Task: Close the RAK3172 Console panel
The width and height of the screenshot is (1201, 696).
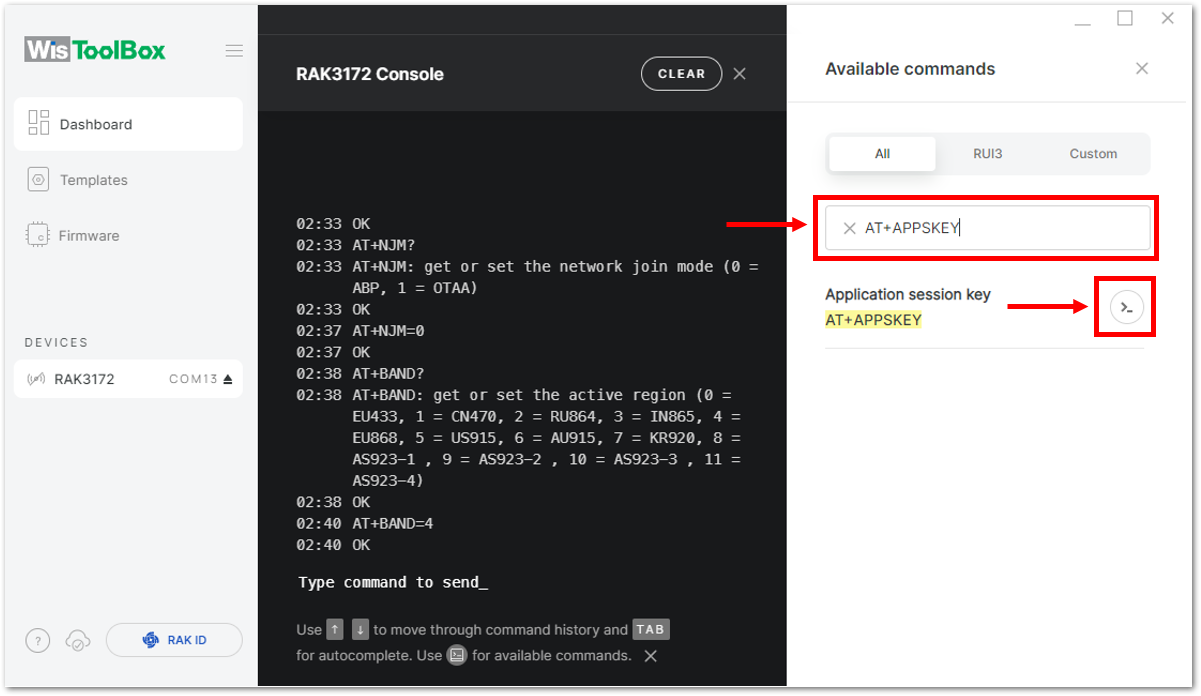Action: tap(740, 73)
